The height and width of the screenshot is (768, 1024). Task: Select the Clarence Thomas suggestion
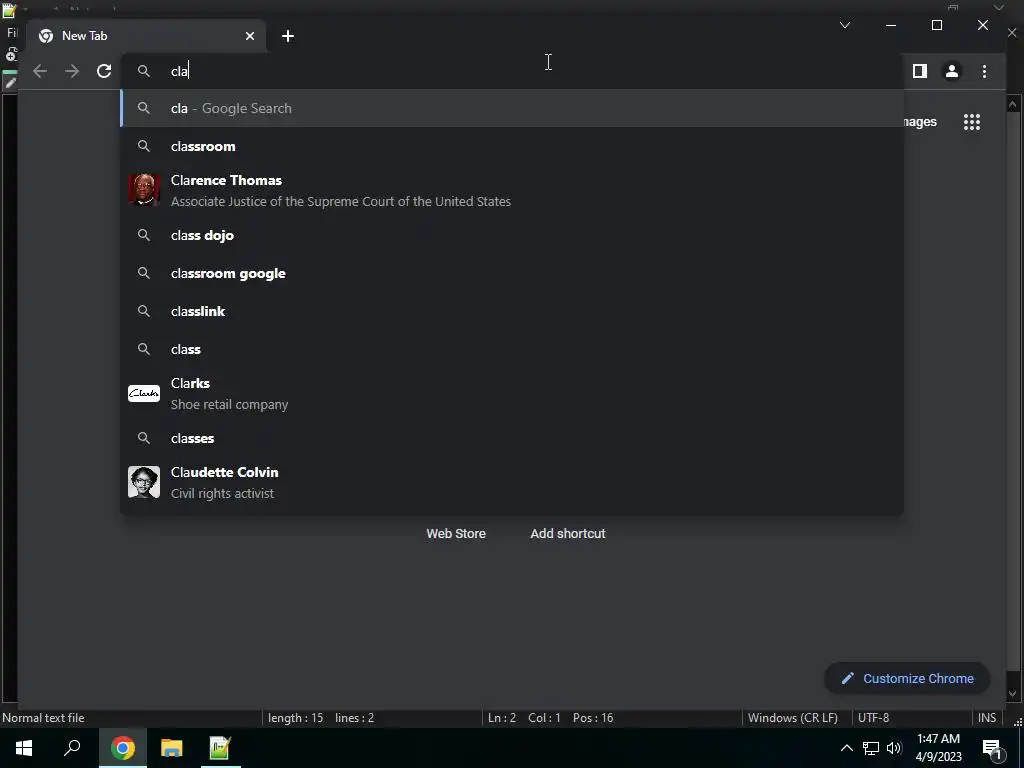[512, 191]
